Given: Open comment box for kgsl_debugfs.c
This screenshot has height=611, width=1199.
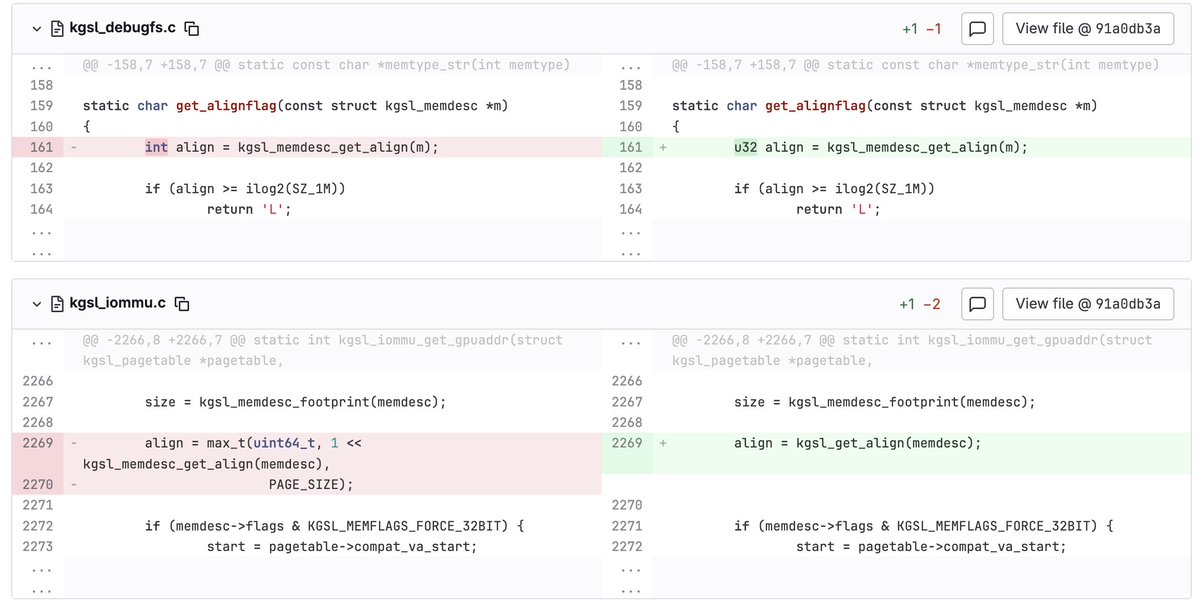Looking at the screenshot, I should pos(977,29).
